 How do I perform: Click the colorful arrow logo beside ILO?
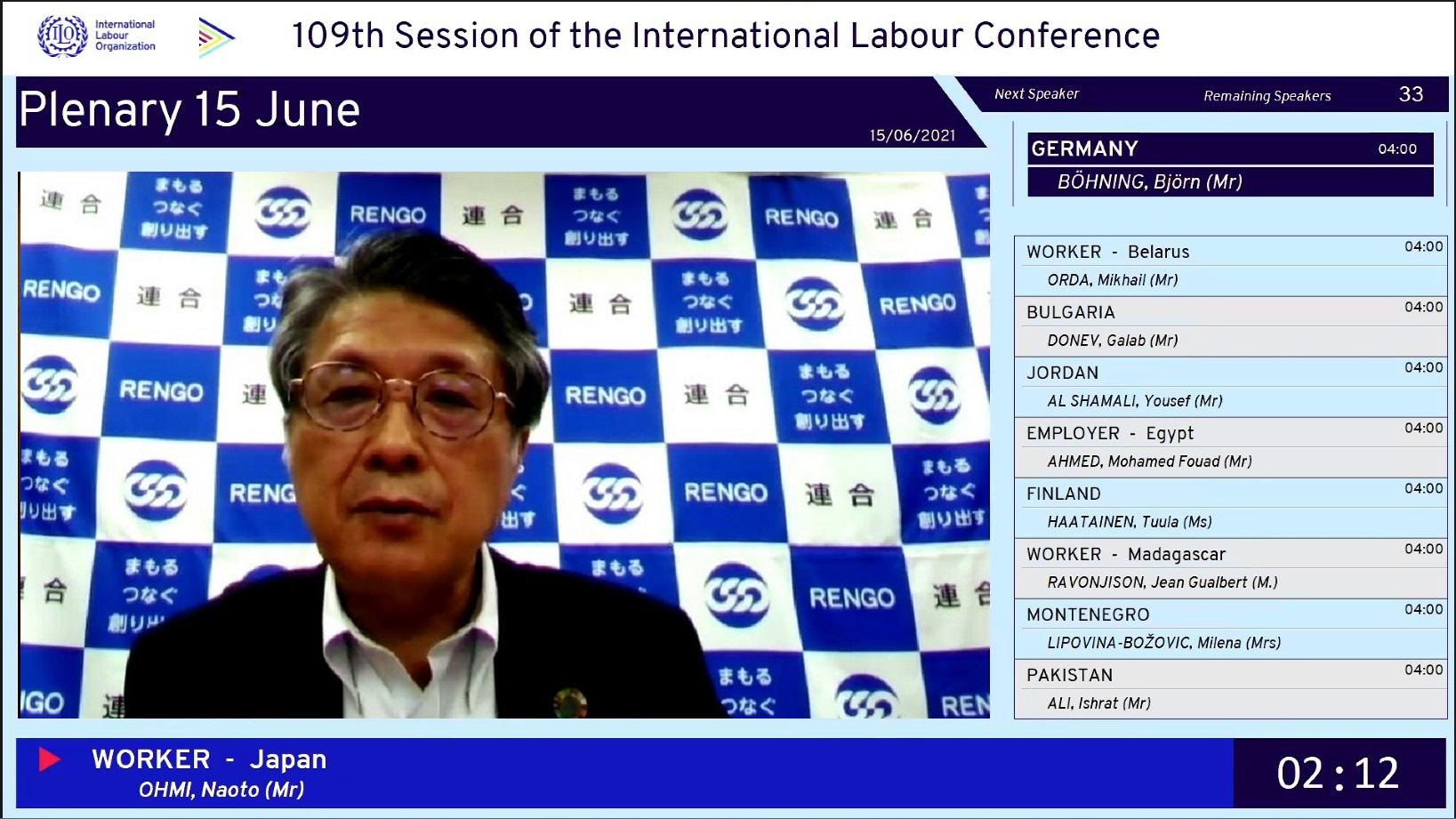[216, 37]
